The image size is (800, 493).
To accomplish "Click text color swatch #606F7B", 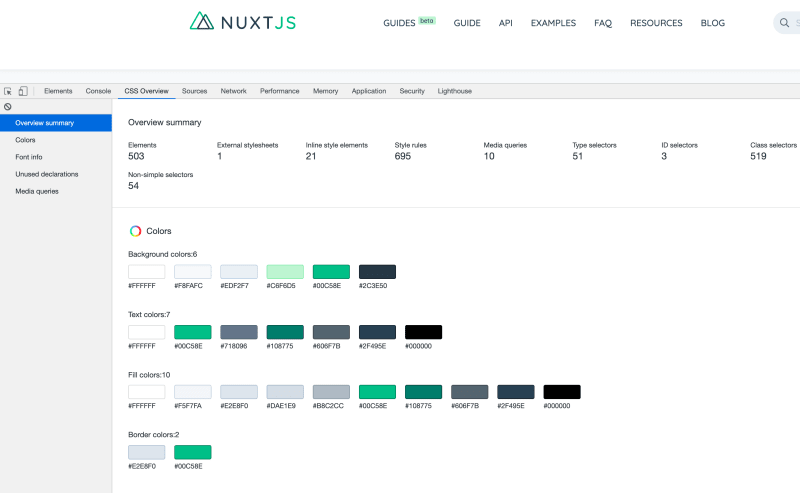I will tap(331, 332).
